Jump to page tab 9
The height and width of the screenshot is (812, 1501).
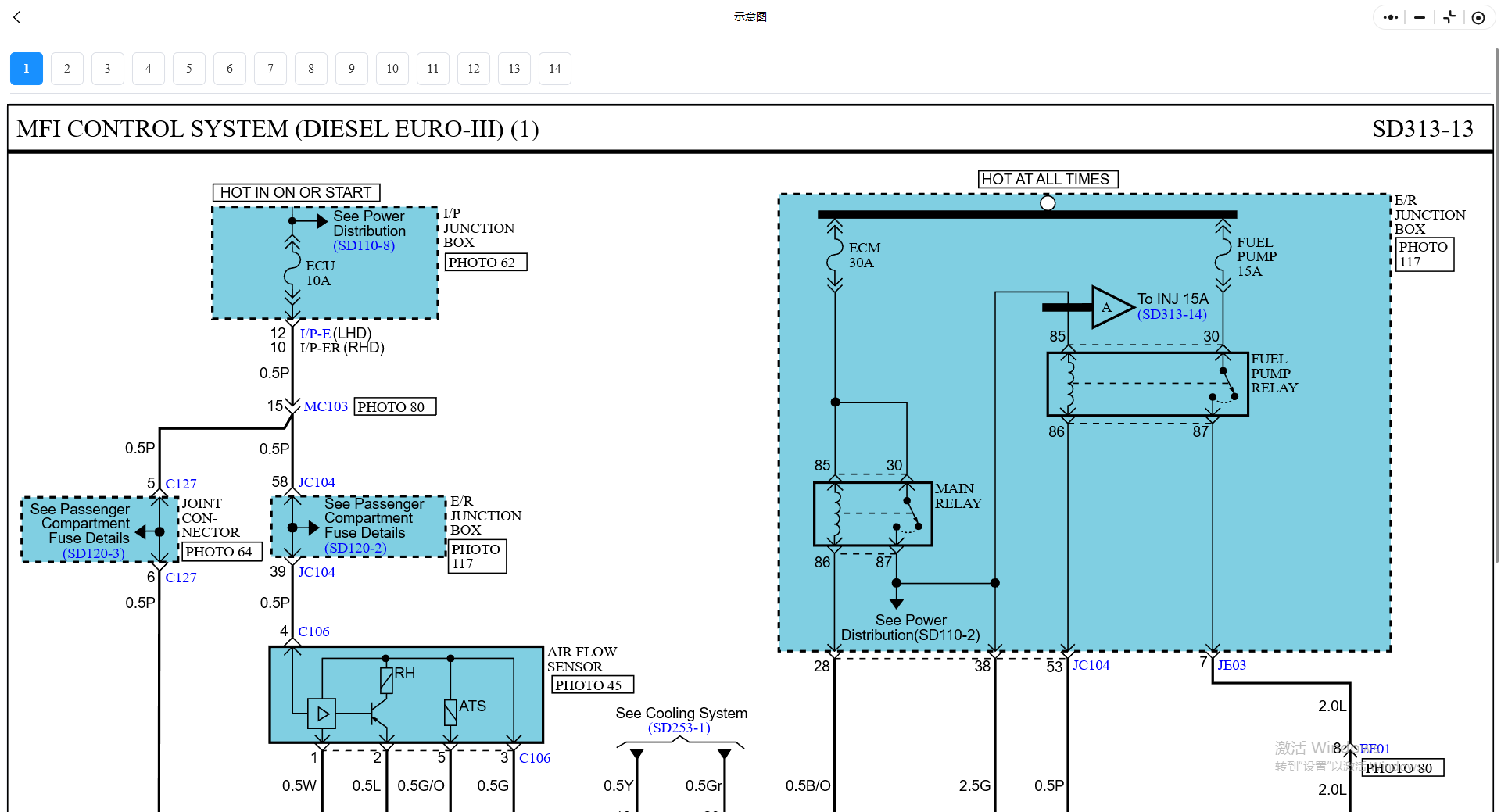[x=352, y=69]
